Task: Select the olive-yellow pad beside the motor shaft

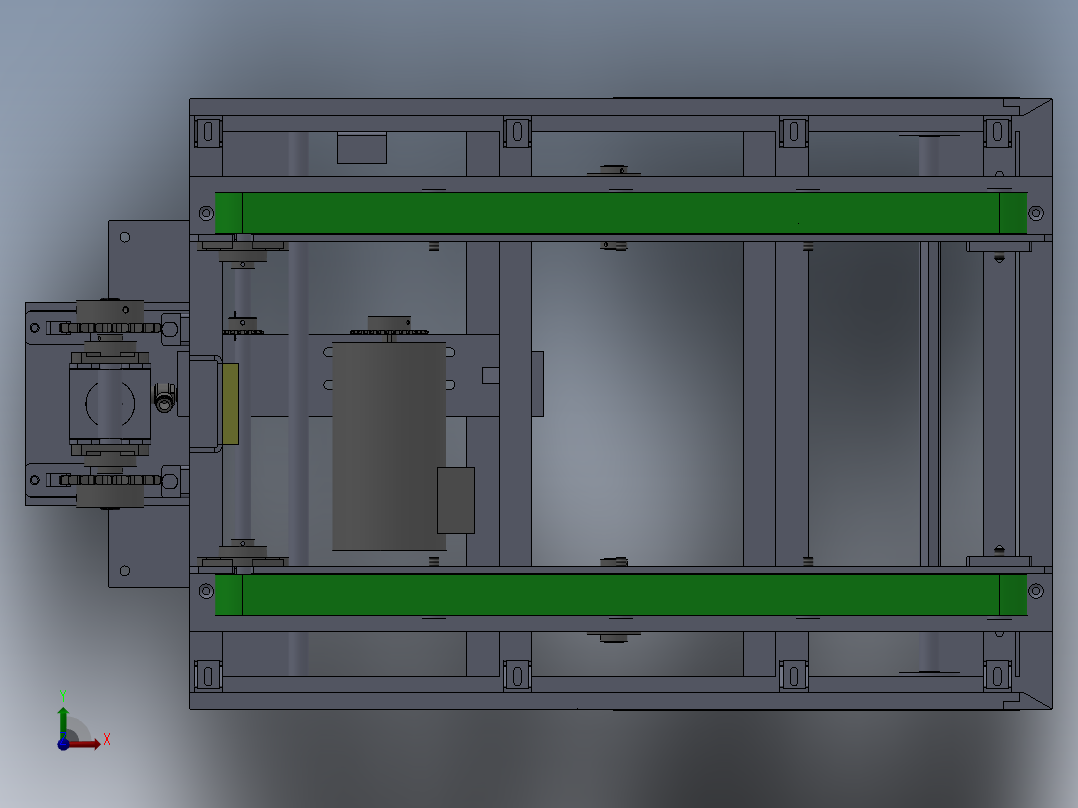Action: (x=230, y=404)
